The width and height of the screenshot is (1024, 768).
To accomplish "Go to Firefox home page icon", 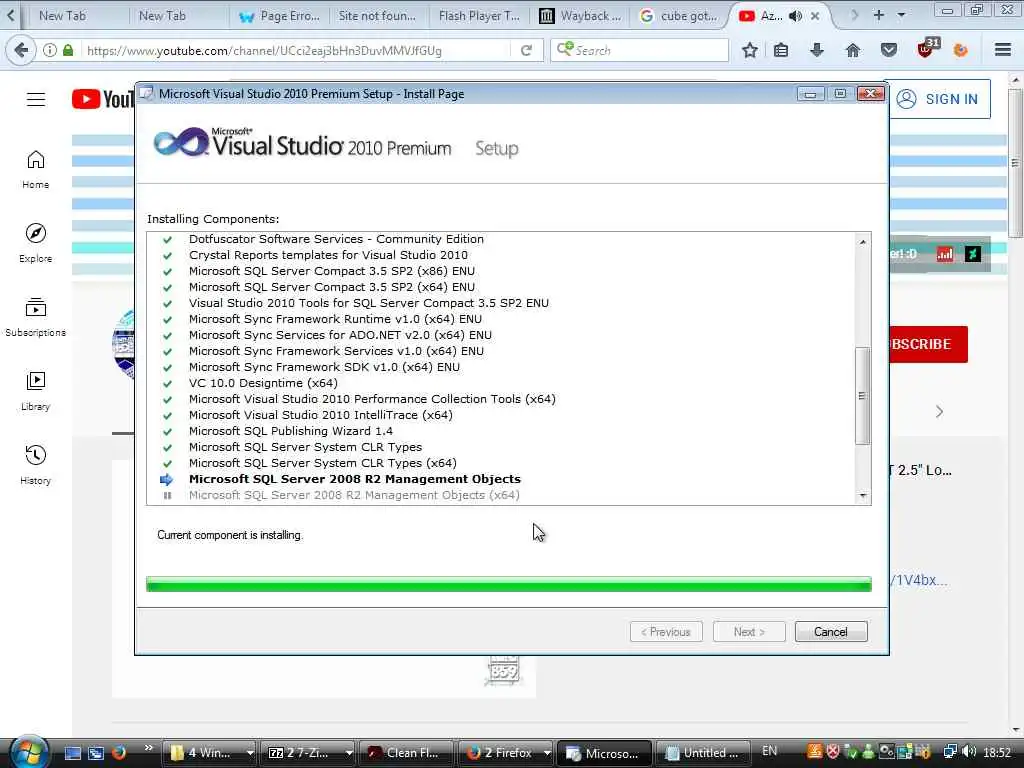I will [x=853, y=50].
